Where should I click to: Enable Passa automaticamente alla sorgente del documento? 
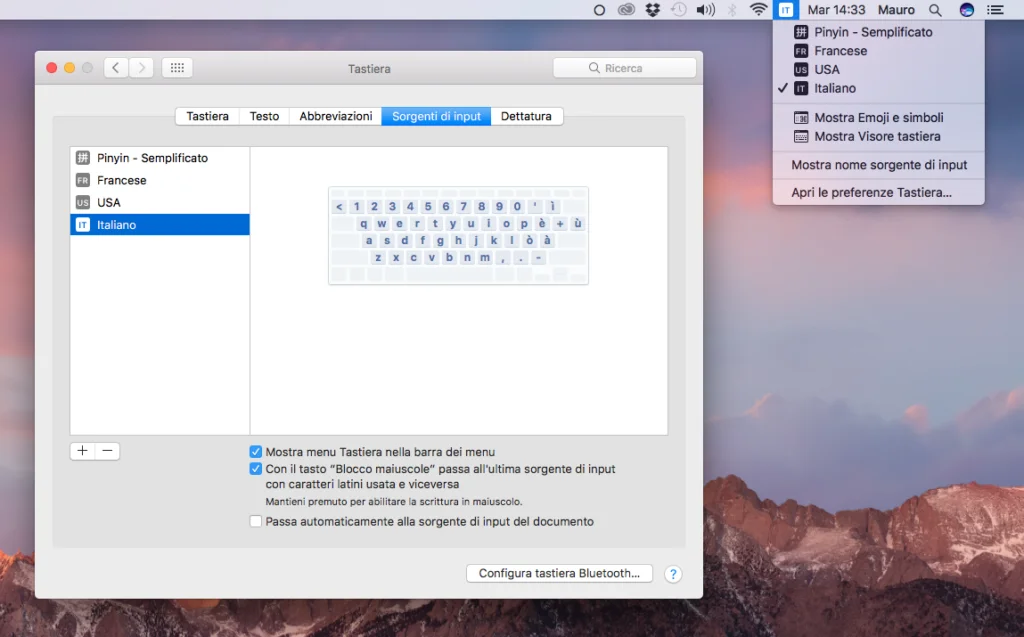tap(255, 521)
